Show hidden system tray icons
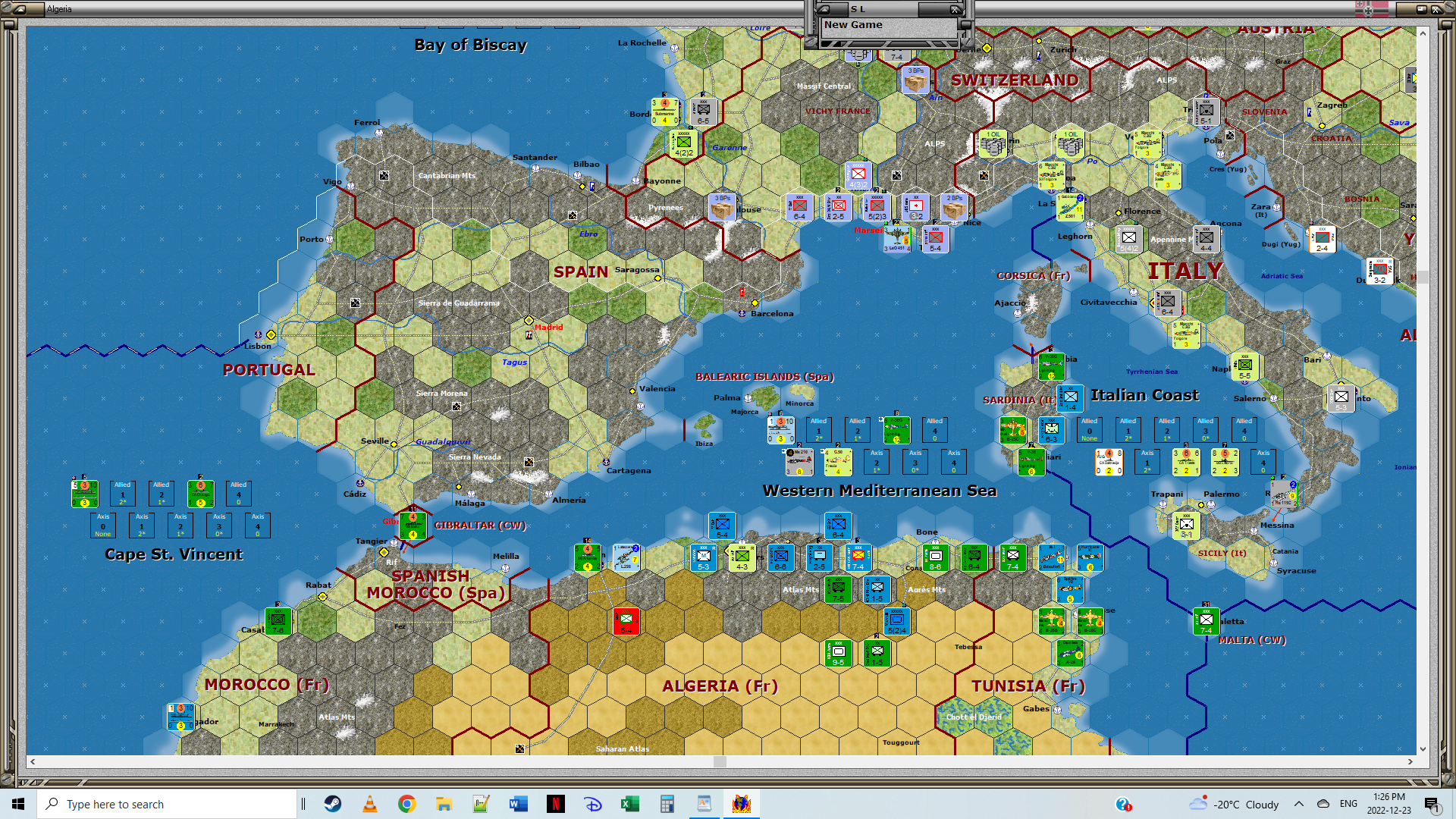This screenshot has width=1456, height=819. point(1299,804)
